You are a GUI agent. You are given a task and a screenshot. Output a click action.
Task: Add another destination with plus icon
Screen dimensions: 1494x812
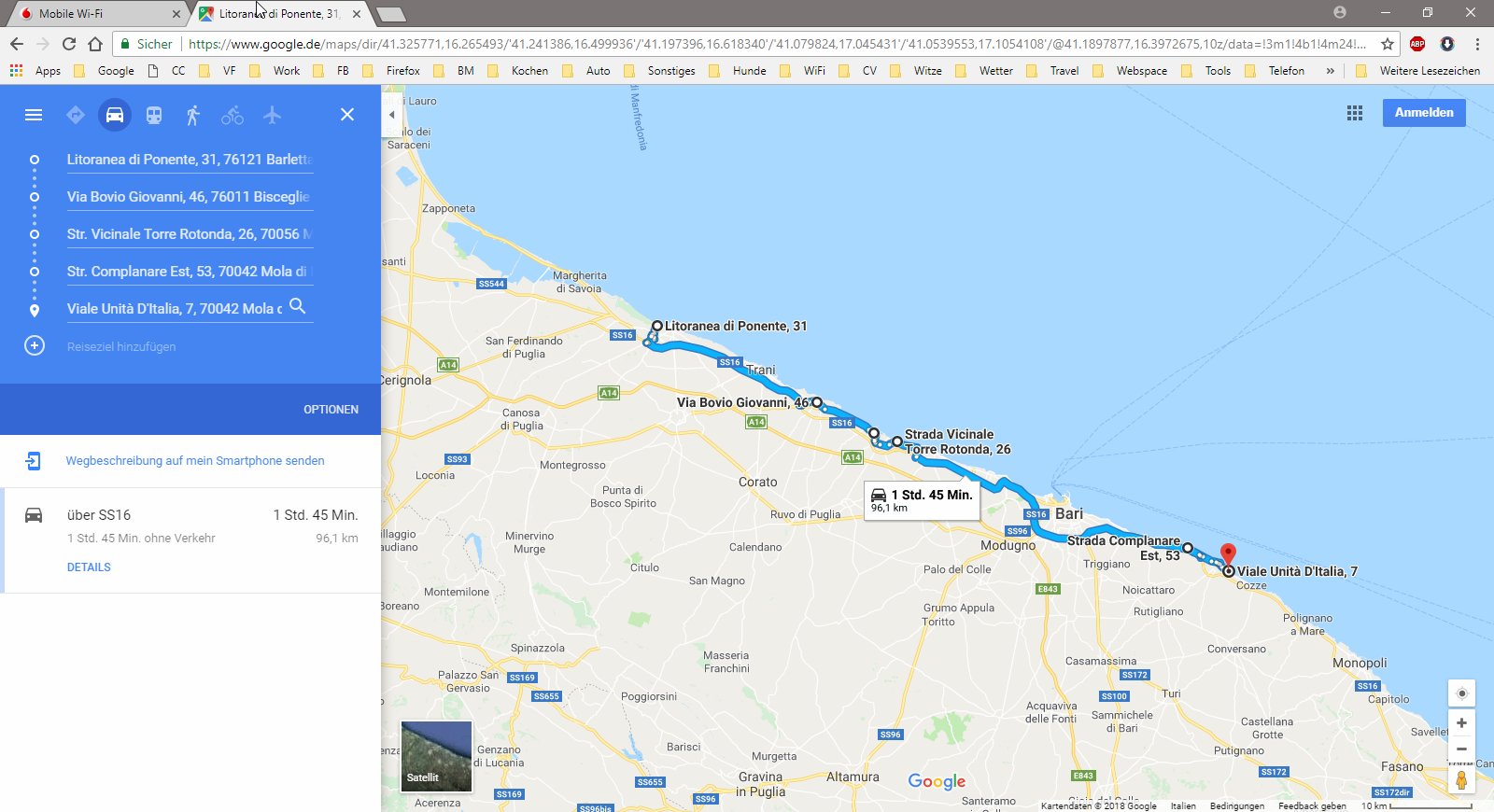[35, 346]
